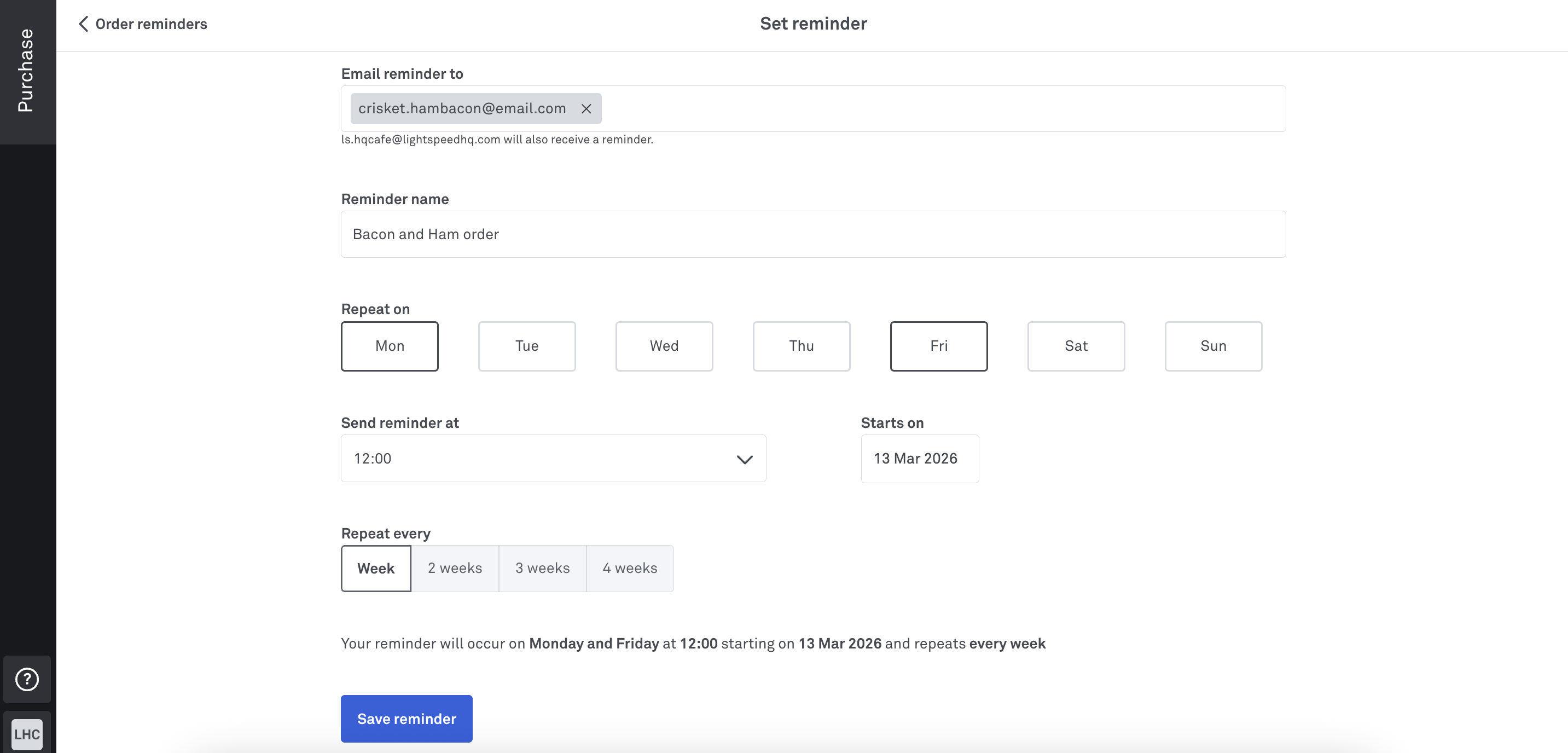
Task: Toggle Sun repeat day
Action: [x=1213, y=346]
